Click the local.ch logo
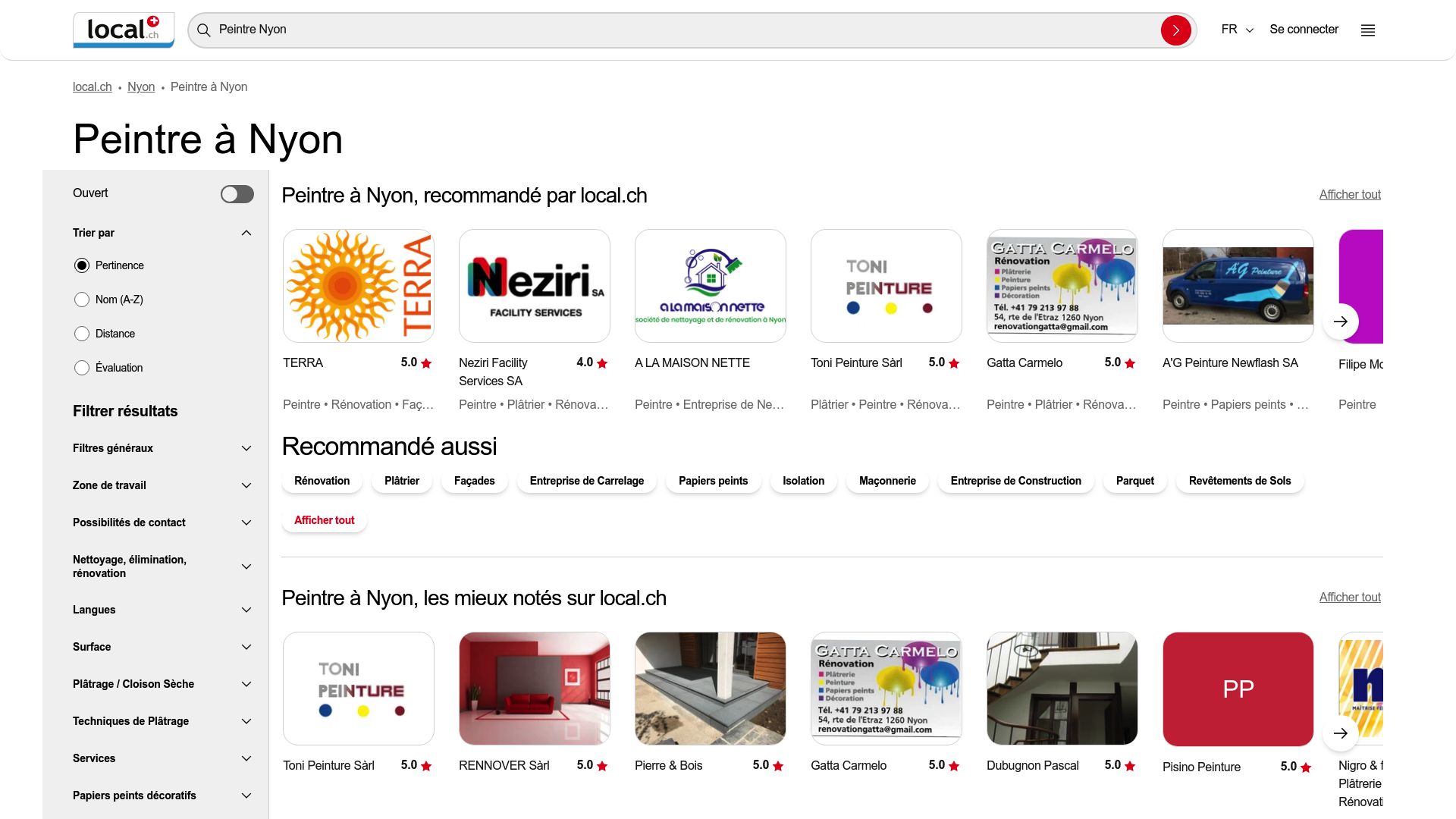1456x819 pixels. coord(123,30)
